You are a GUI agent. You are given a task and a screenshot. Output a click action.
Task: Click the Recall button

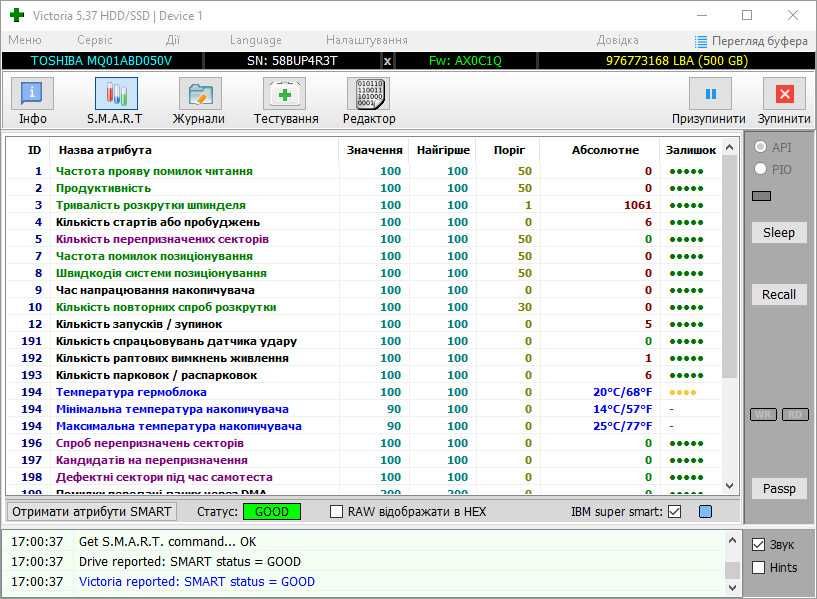779,294
